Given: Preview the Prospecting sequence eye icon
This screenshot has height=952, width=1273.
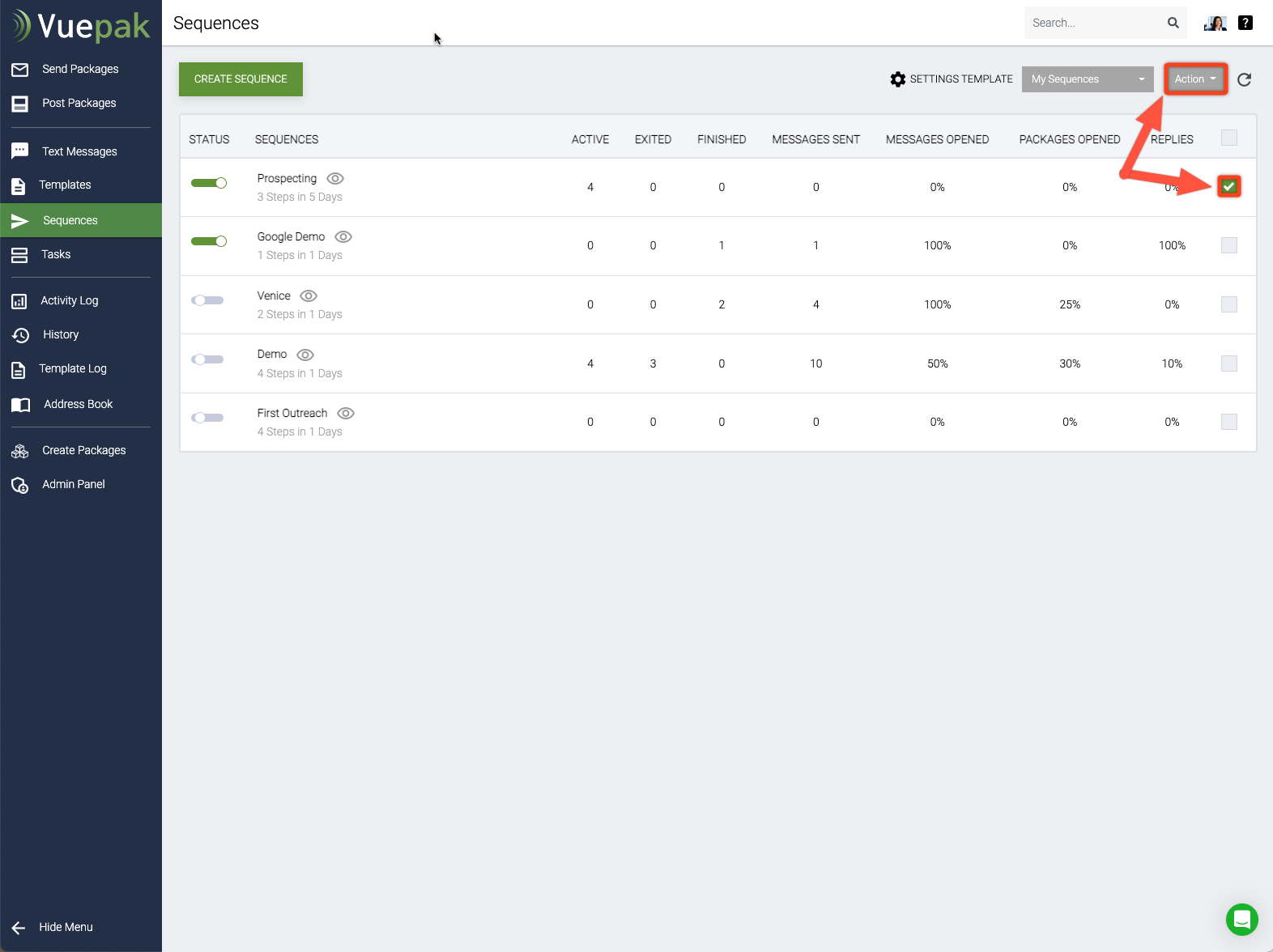Looking at the screenshot, I should 335,178.
